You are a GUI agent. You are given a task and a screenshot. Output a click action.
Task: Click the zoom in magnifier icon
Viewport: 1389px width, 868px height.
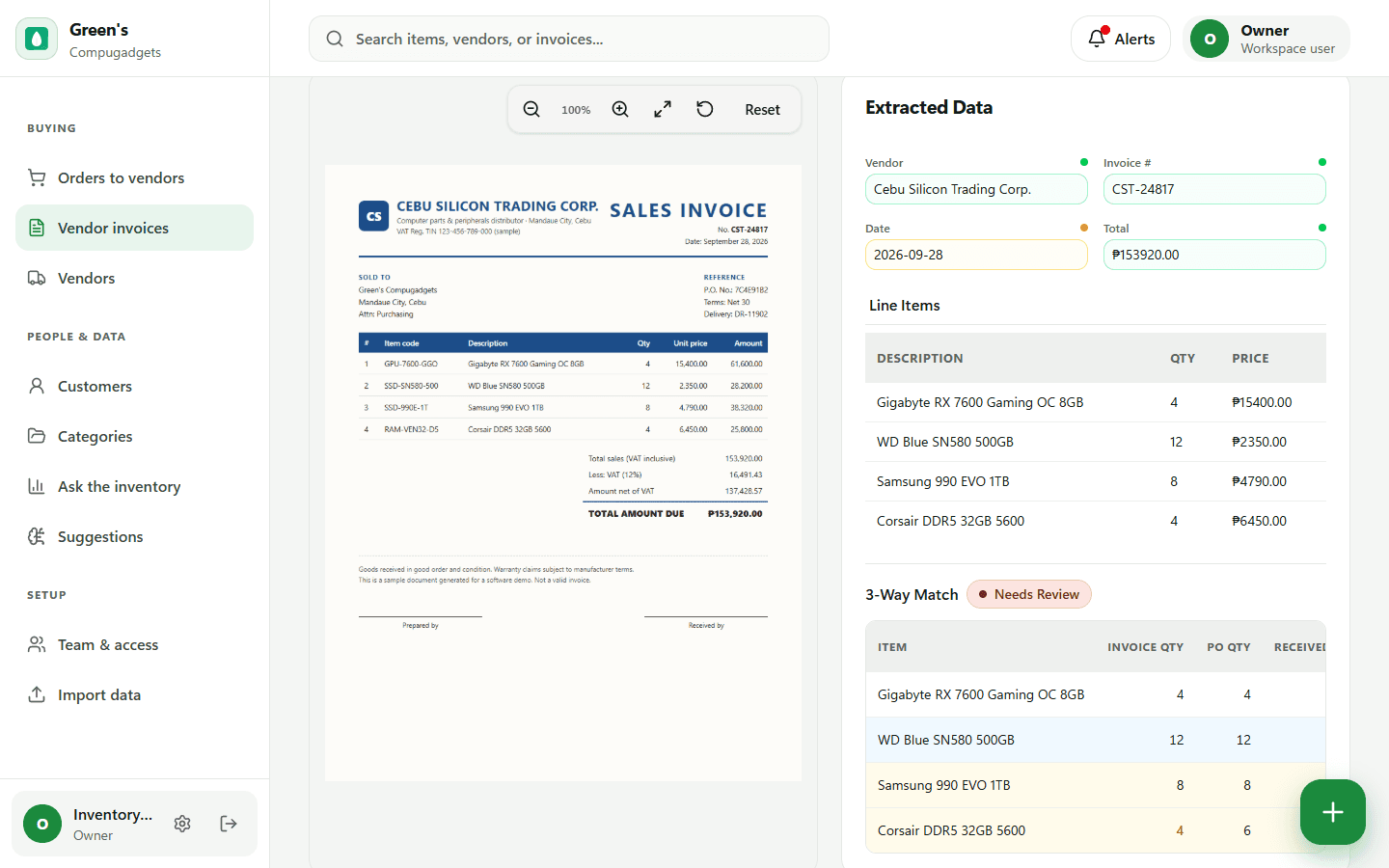coord(620,110)
